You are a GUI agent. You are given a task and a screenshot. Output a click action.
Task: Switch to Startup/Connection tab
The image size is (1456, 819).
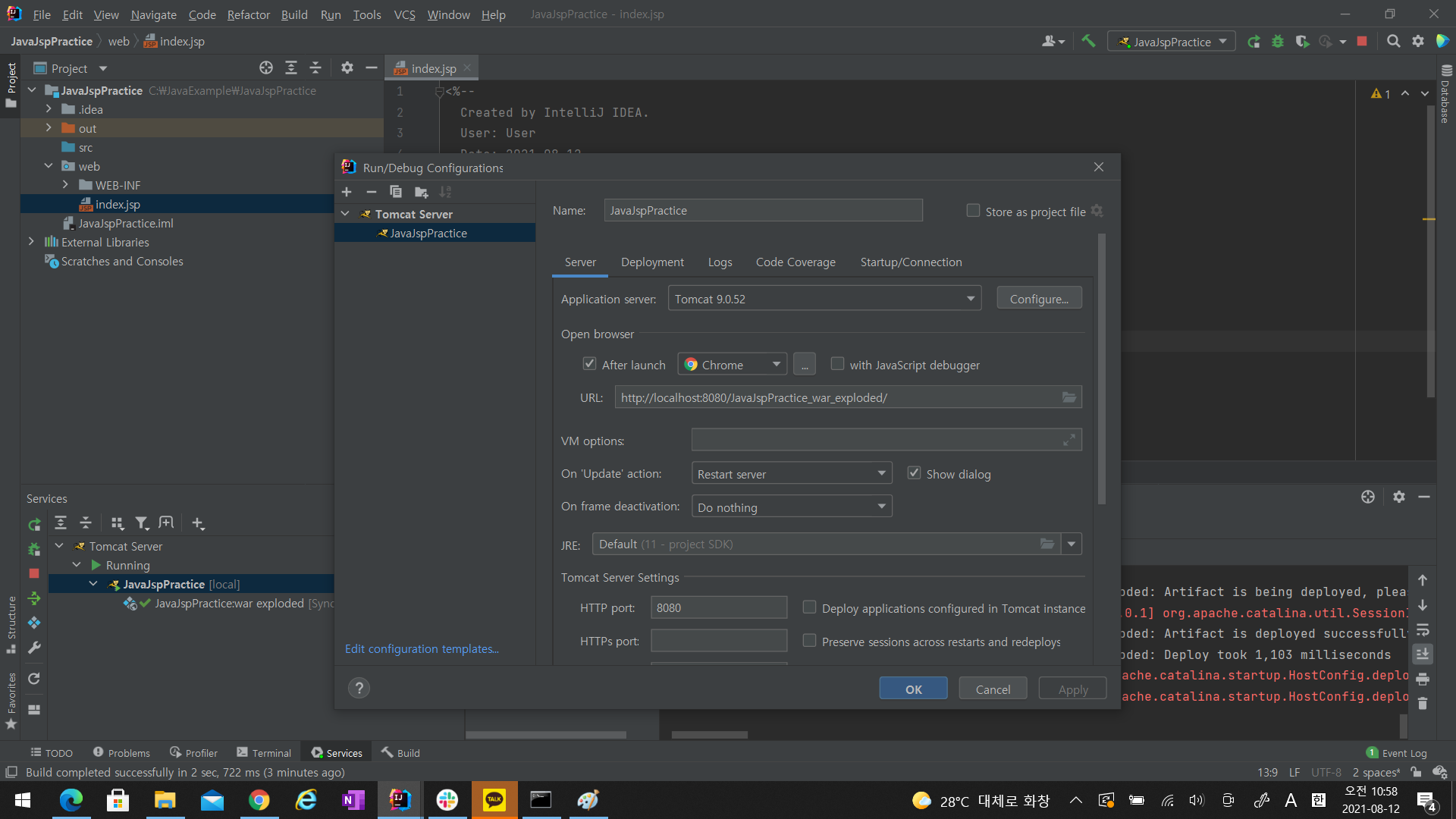pyautogui.click(x=911, y=262)
